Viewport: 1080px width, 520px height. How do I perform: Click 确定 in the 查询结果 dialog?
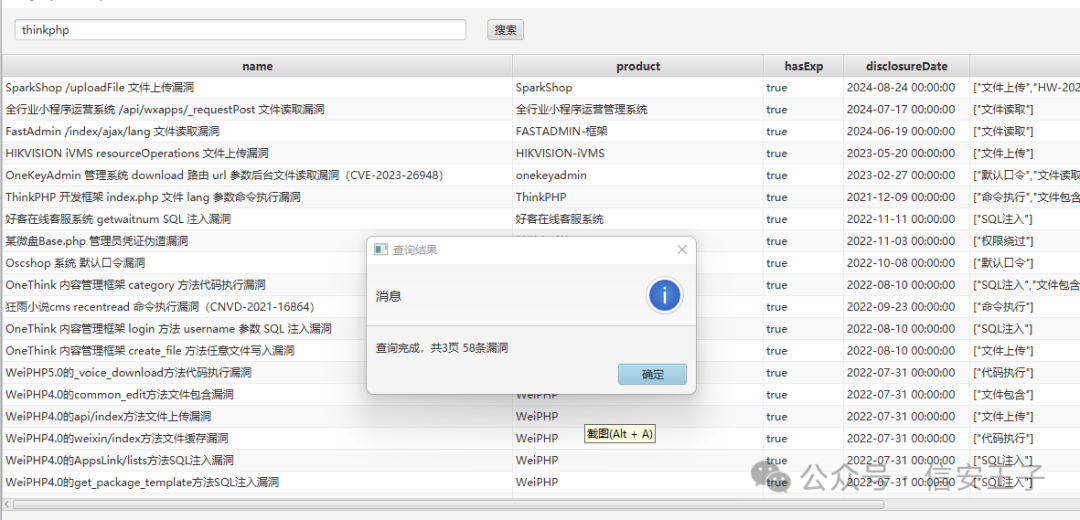click(652, 375)
